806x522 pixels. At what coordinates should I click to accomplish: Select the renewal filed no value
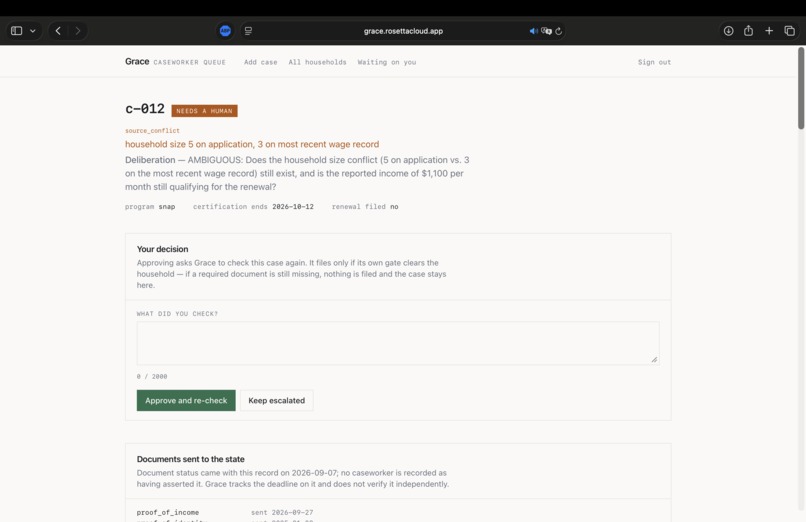(x=394, y=207)
